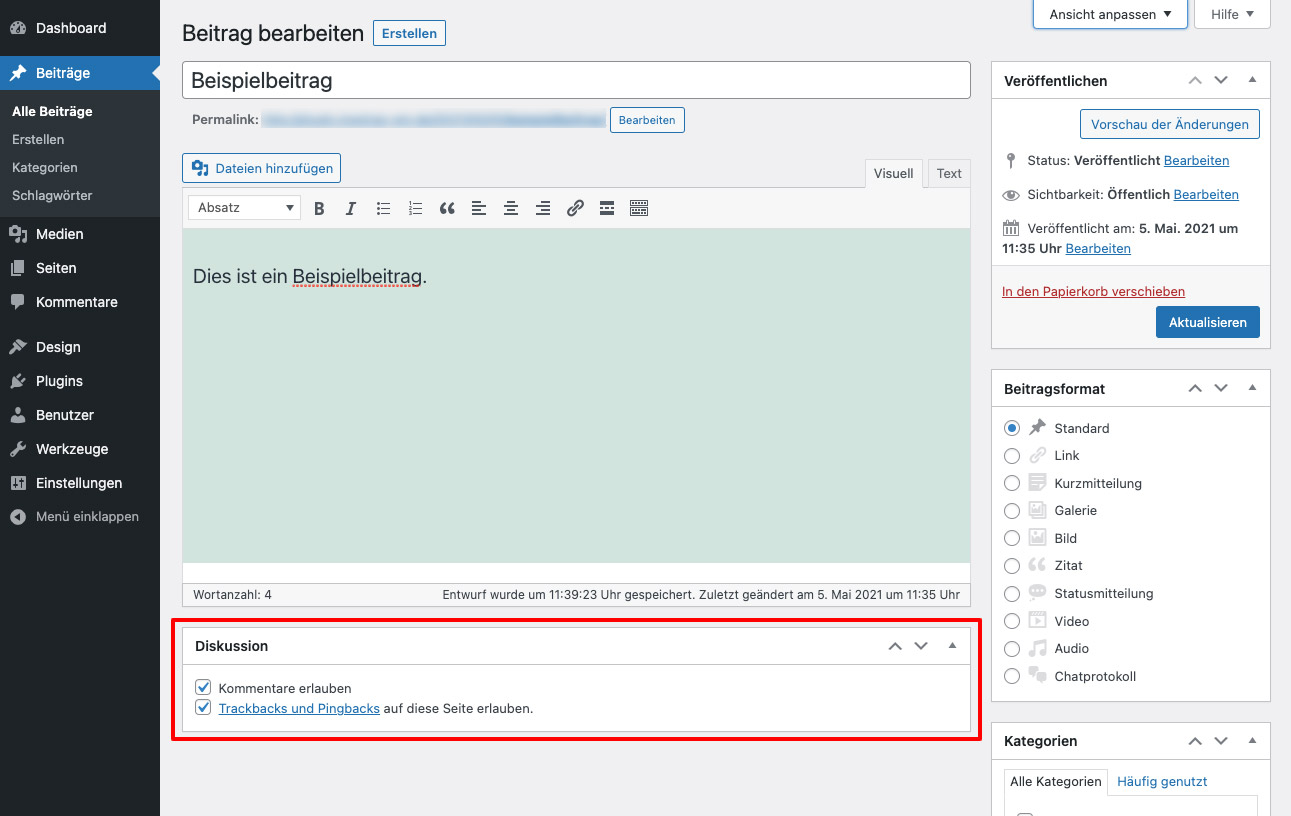Open the insert link tool
This screenshot has width=1291, height=816.
point(575,208)
